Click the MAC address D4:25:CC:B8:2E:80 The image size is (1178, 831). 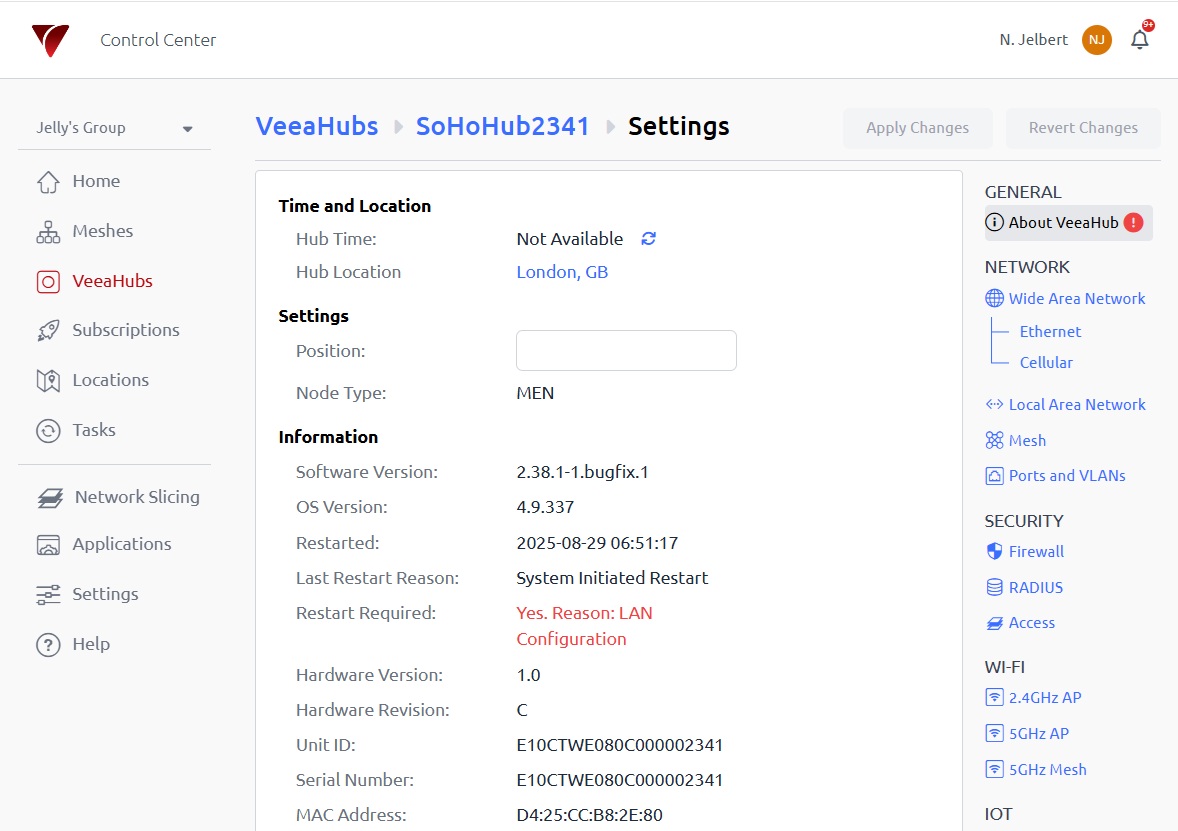click(589, 814)
